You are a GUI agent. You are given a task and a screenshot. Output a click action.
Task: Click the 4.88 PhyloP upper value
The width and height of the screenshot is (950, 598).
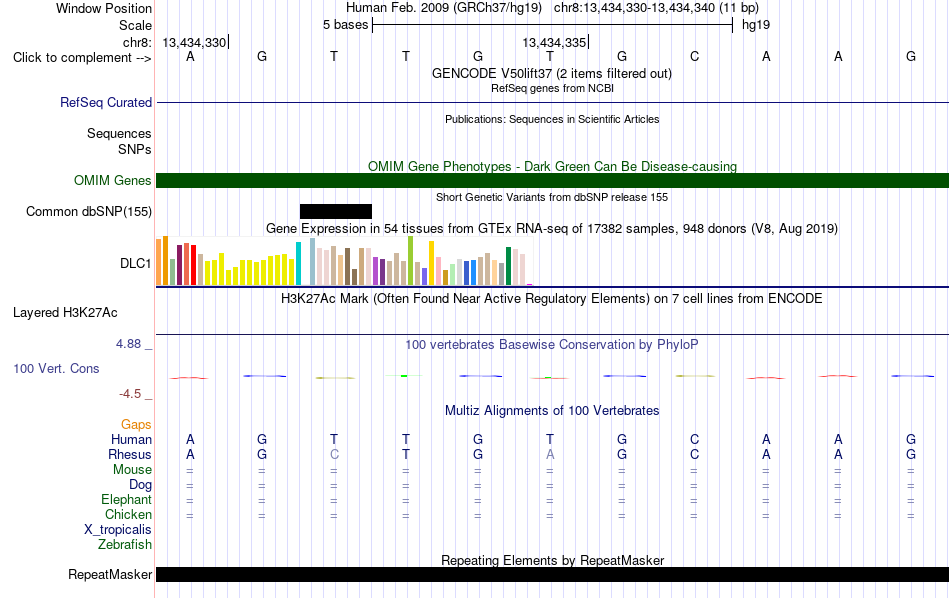[128, 344]
